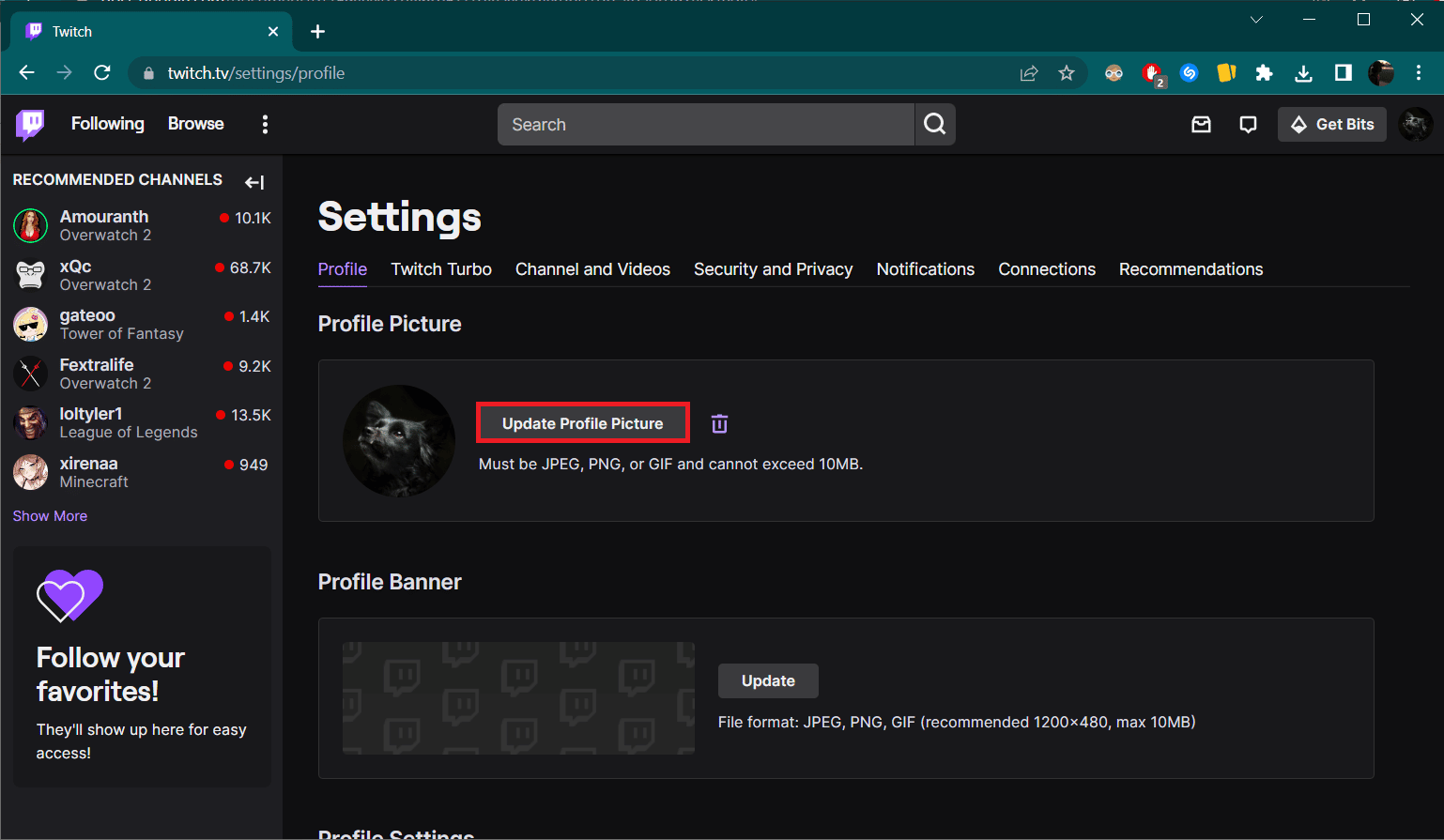The image size is (1444, 840).
Task: Click the profile banner preview image
Action: point(518,698)
